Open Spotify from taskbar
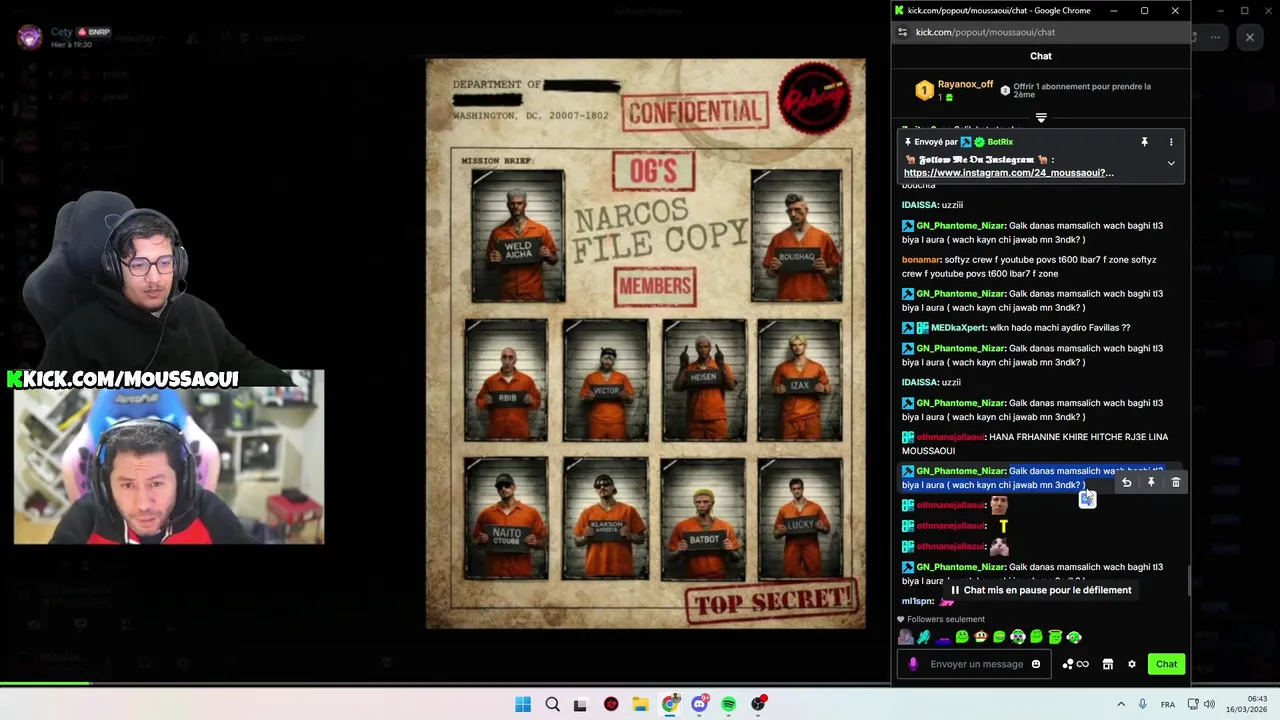Image resolution: width=1280 pixels, height=720 pixels. [729, 704]
